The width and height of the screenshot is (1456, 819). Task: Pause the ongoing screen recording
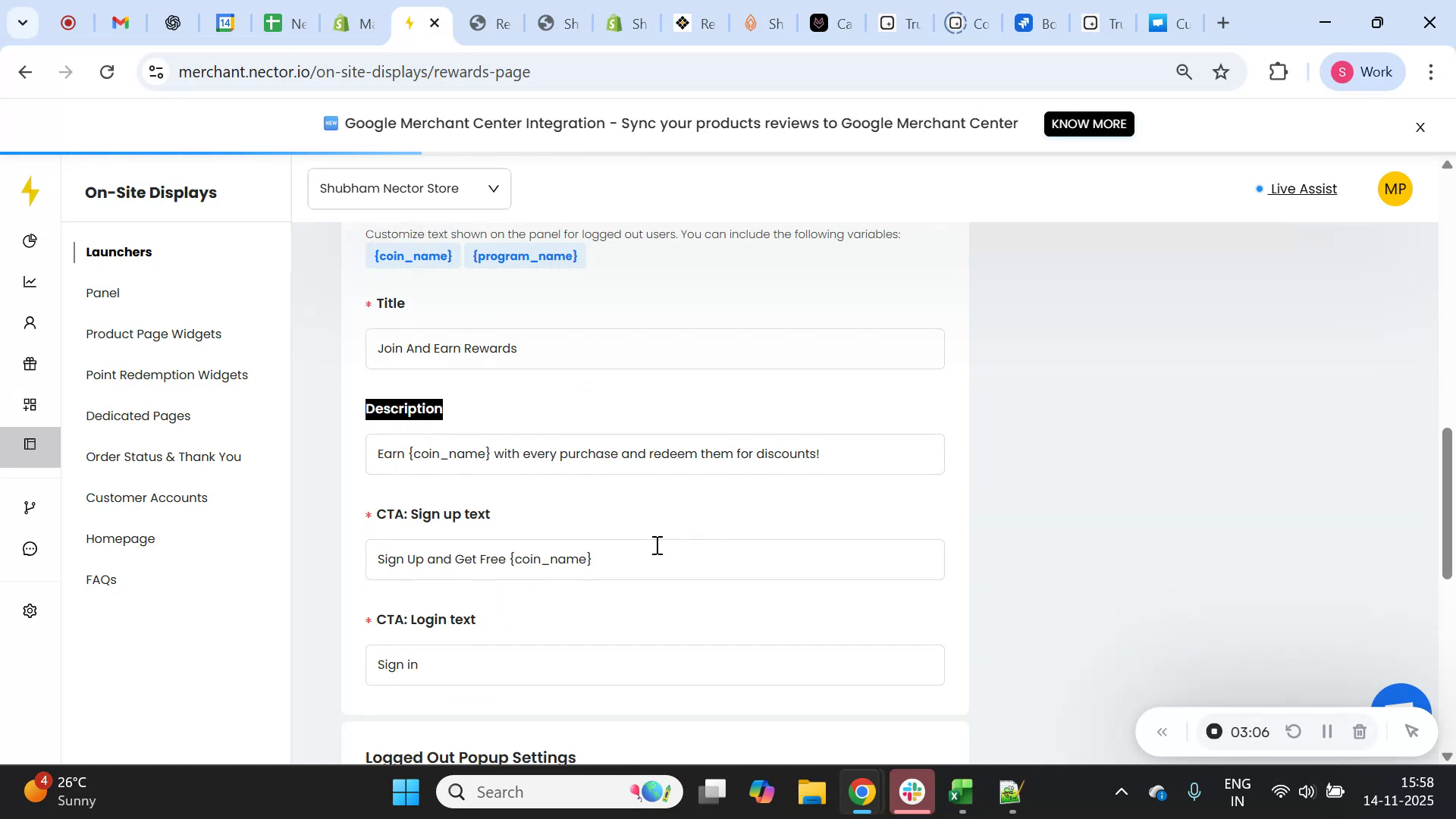click(1327, 731)
